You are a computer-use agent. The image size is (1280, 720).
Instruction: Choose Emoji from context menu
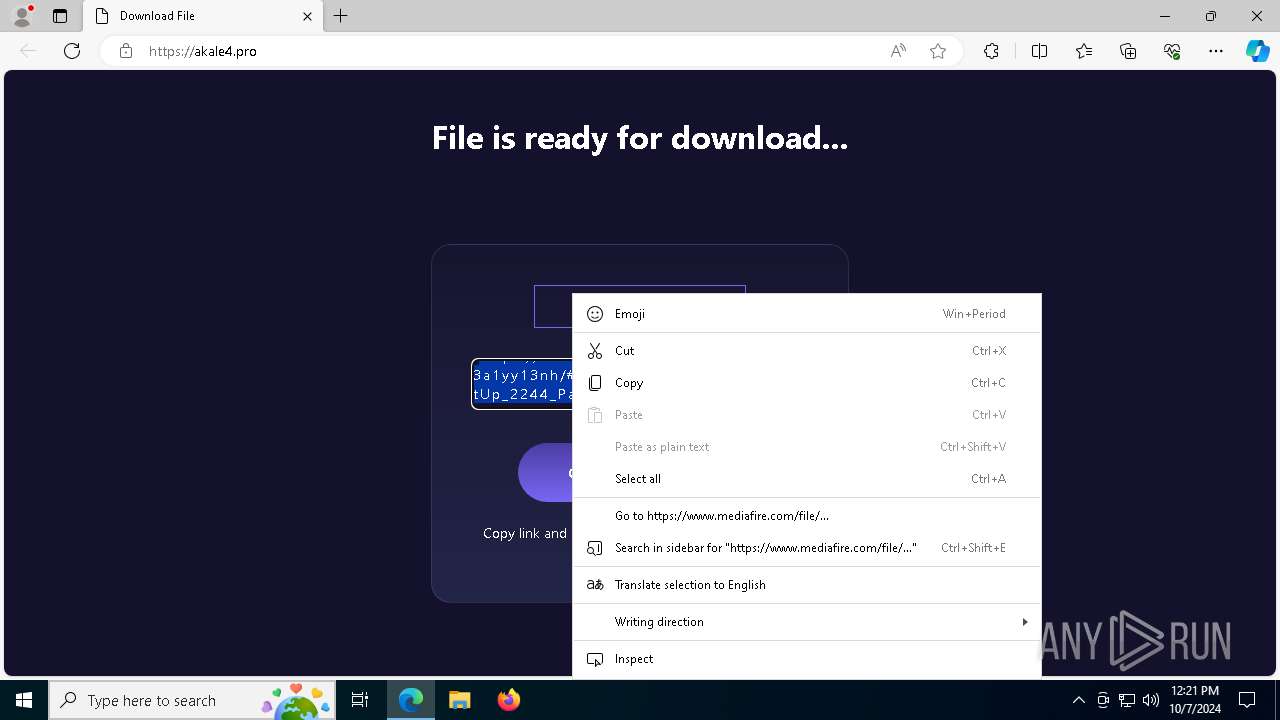806,314
